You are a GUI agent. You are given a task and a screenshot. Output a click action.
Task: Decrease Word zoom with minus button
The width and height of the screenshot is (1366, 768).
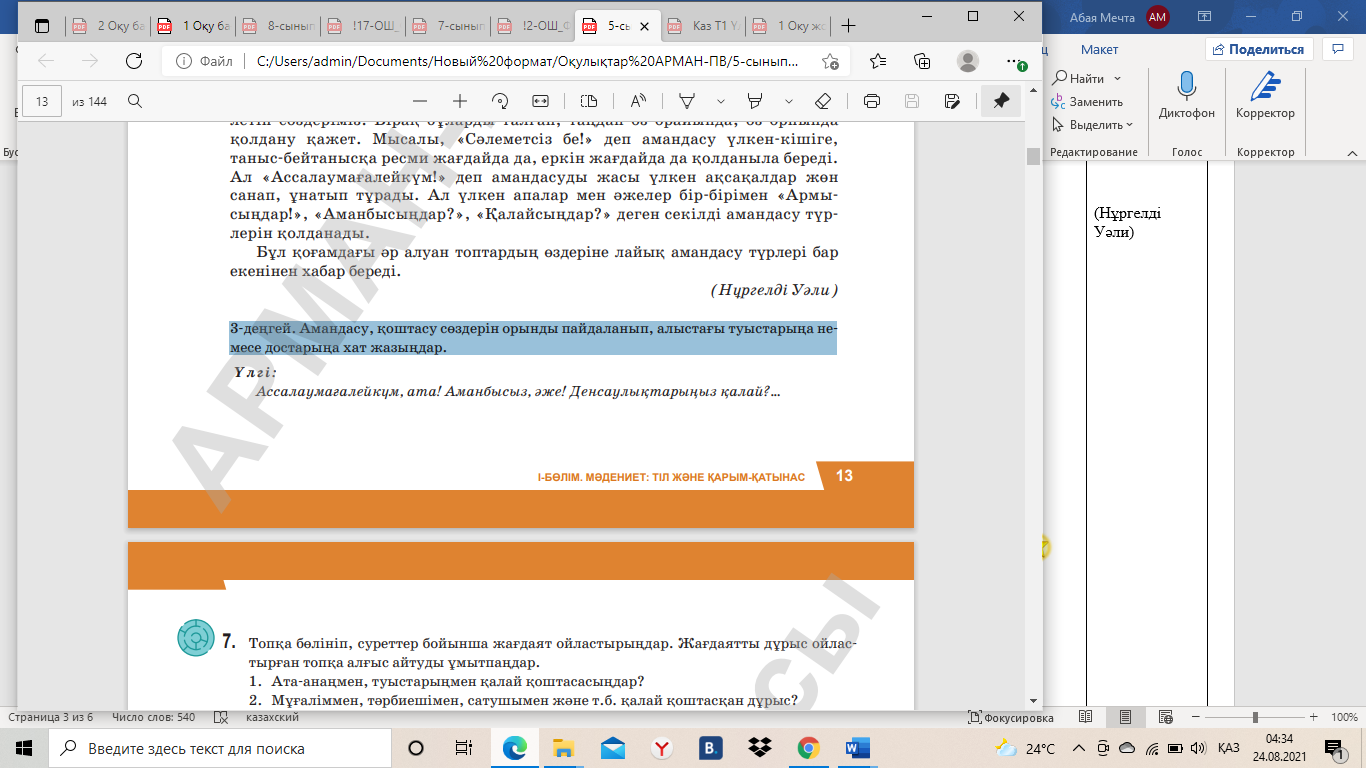point(1196,718)
